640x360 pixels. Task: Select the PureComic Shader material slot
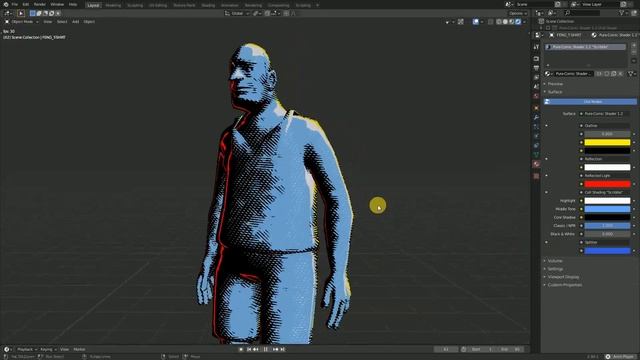[x=585, y=47]
